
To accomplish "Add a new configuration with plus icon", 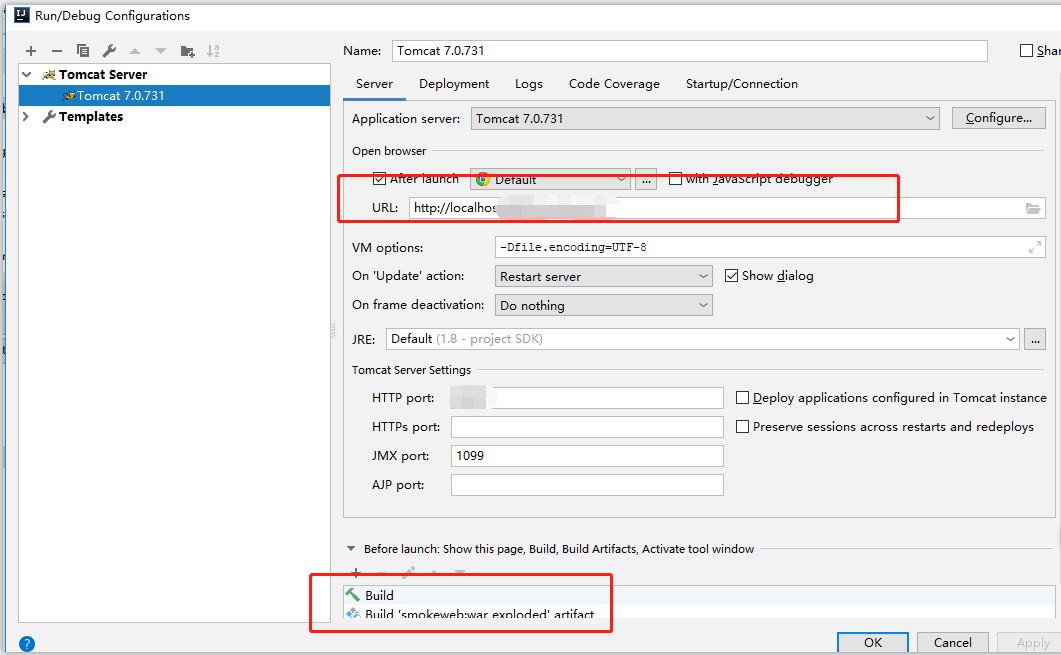I will (30, 51).
